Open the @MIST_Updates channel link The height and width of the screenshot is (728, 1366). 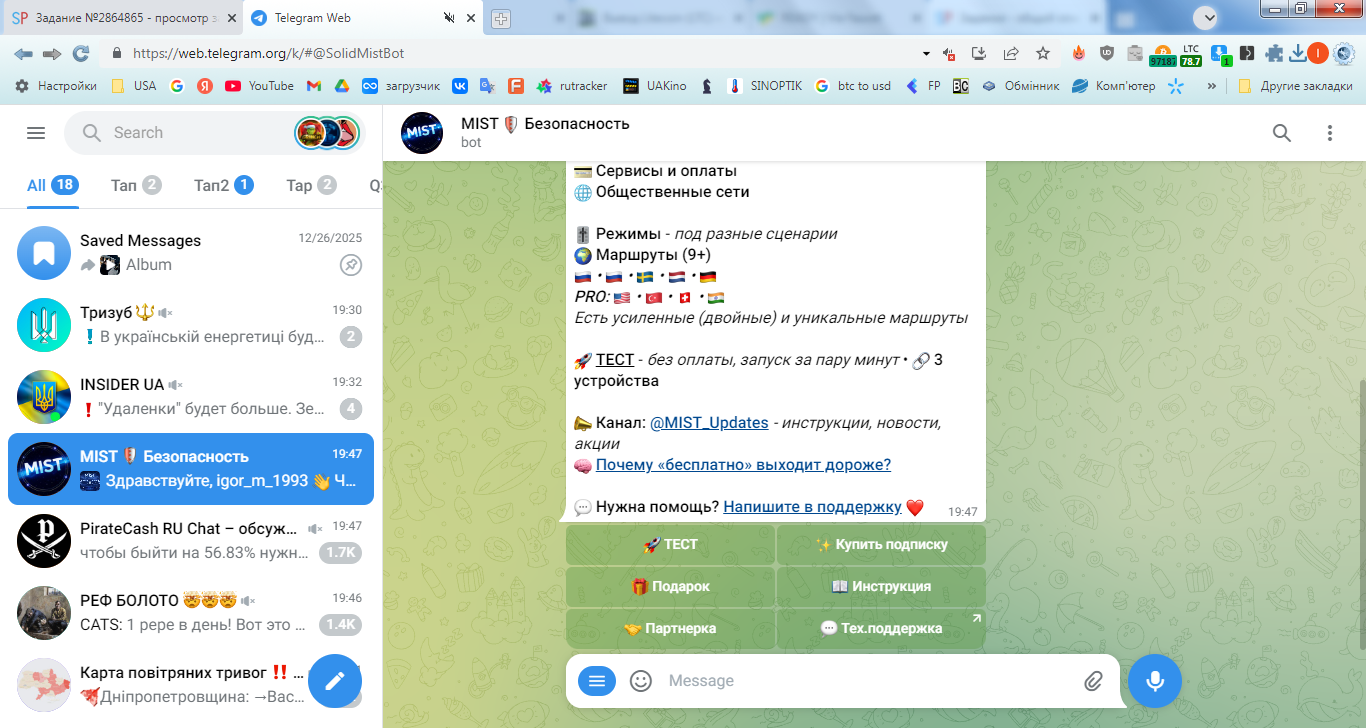[x=709, y=423]
